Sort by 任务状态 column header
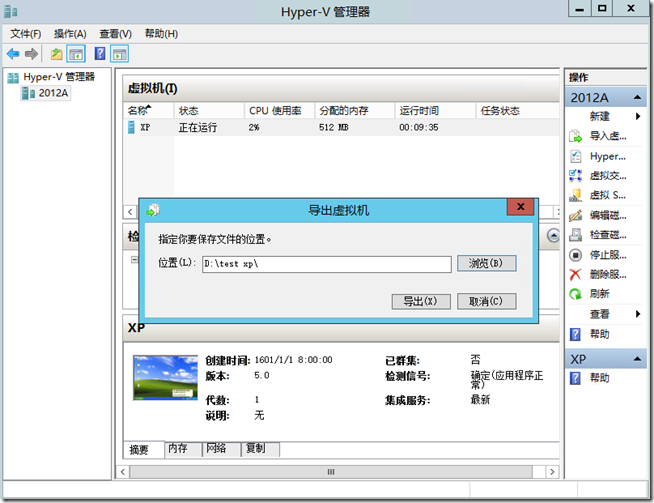 pos(517,111)
